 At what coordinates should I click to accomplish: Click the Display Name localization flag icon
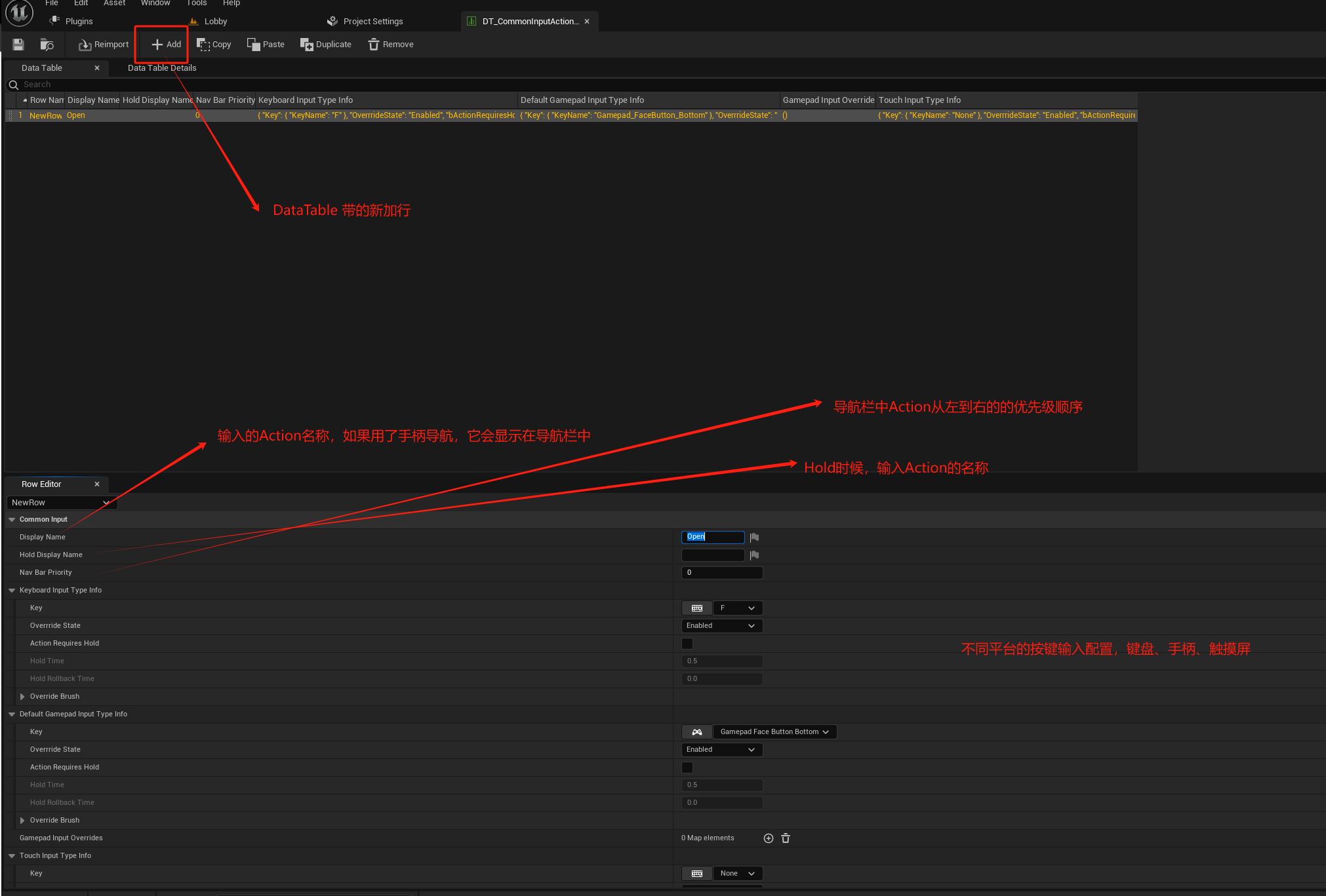(754, 537)
